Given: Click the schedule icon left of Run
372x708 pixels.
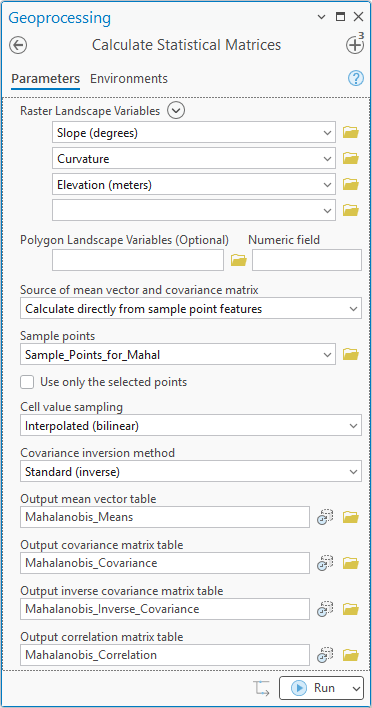Looking at the screenshot, I should pyautogui.click(x=262, y=688).
